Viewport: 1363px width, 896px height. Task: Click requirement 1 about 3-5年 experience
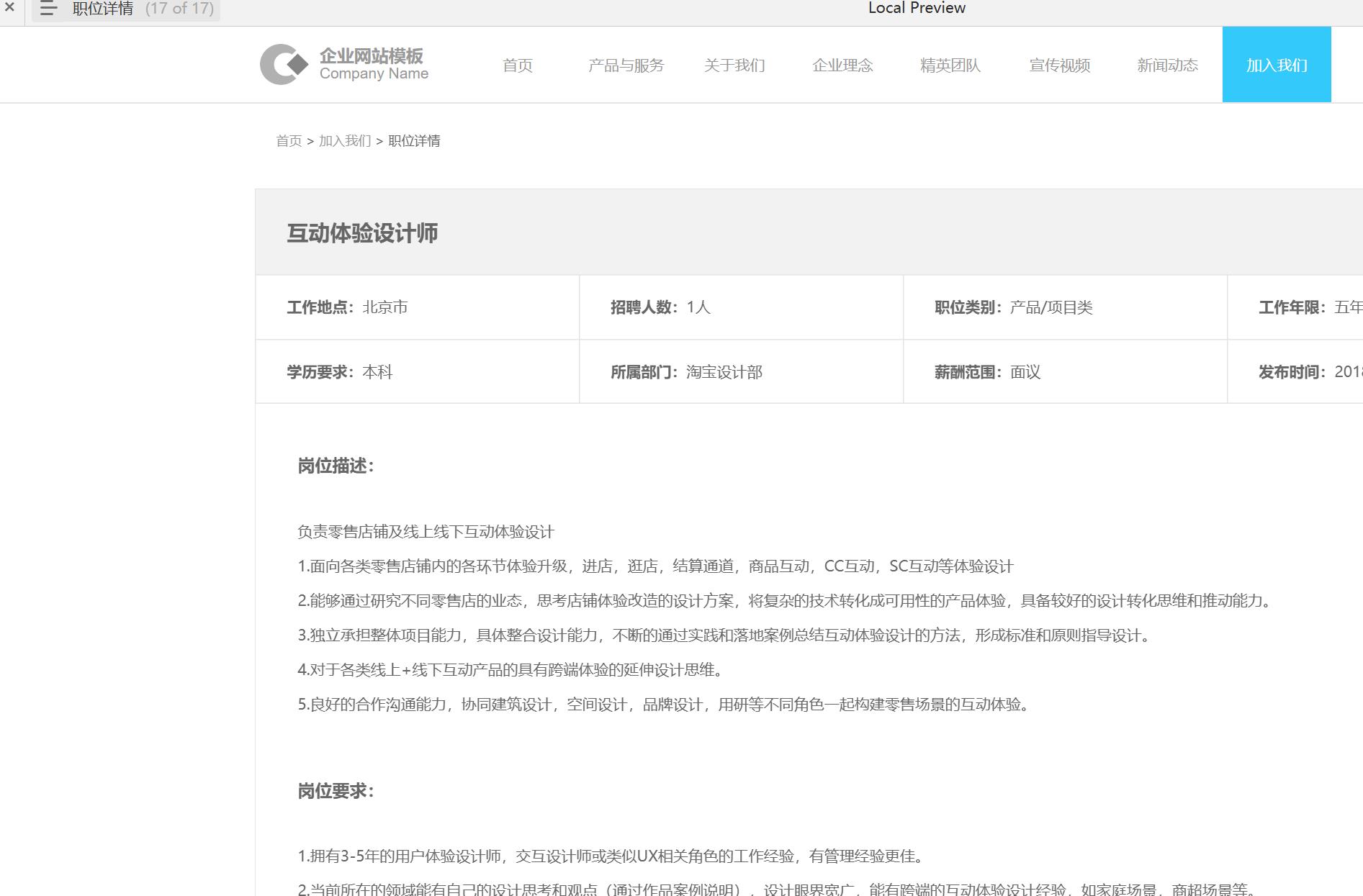tap(612, 856)
